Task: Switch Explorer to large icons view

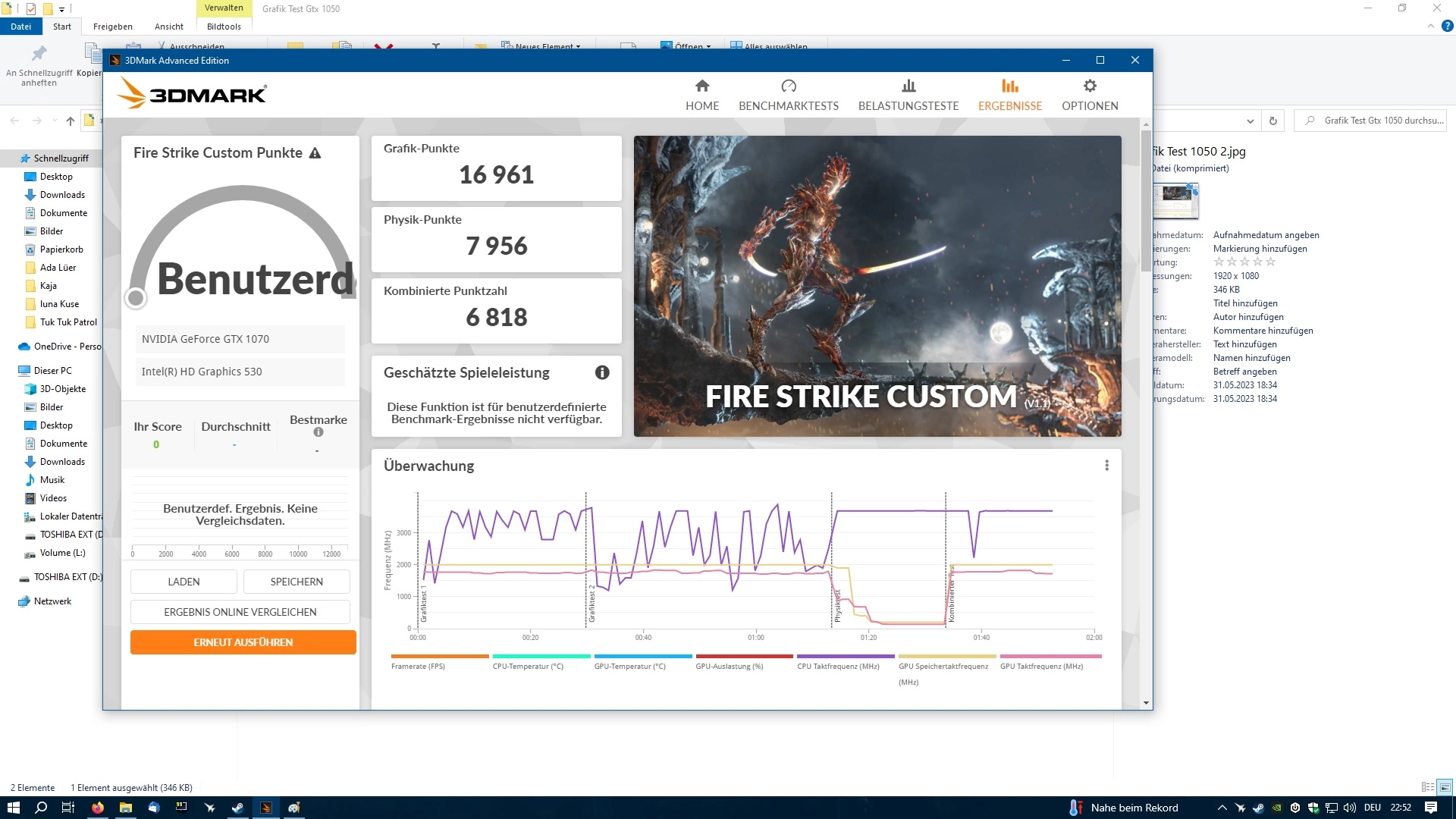Action: pos(1444,787)
